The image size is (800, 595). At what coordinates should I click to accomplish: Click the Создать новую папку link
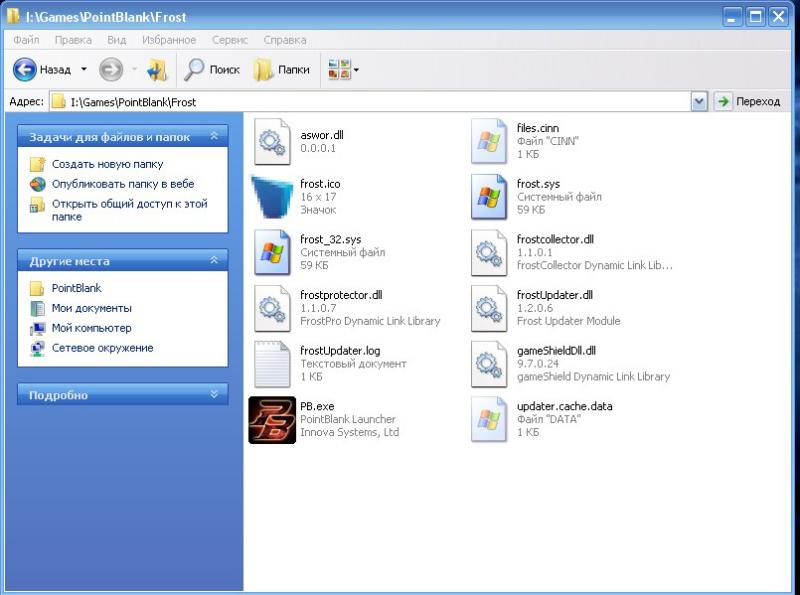(x=107, y=164)
